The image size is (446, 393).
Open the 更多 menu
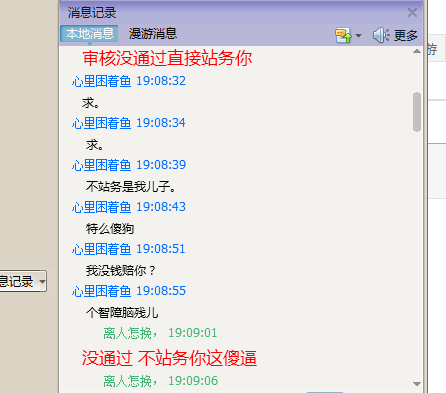coord(406,35)
